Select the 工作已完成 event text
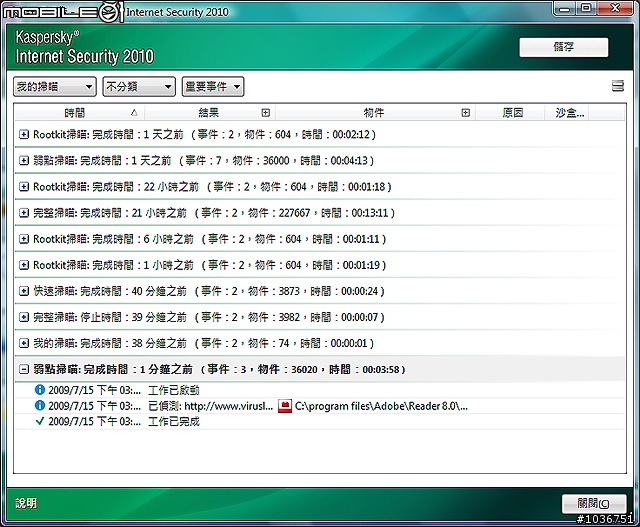Viewport: 640px width, 527px height. click(173, 421)
